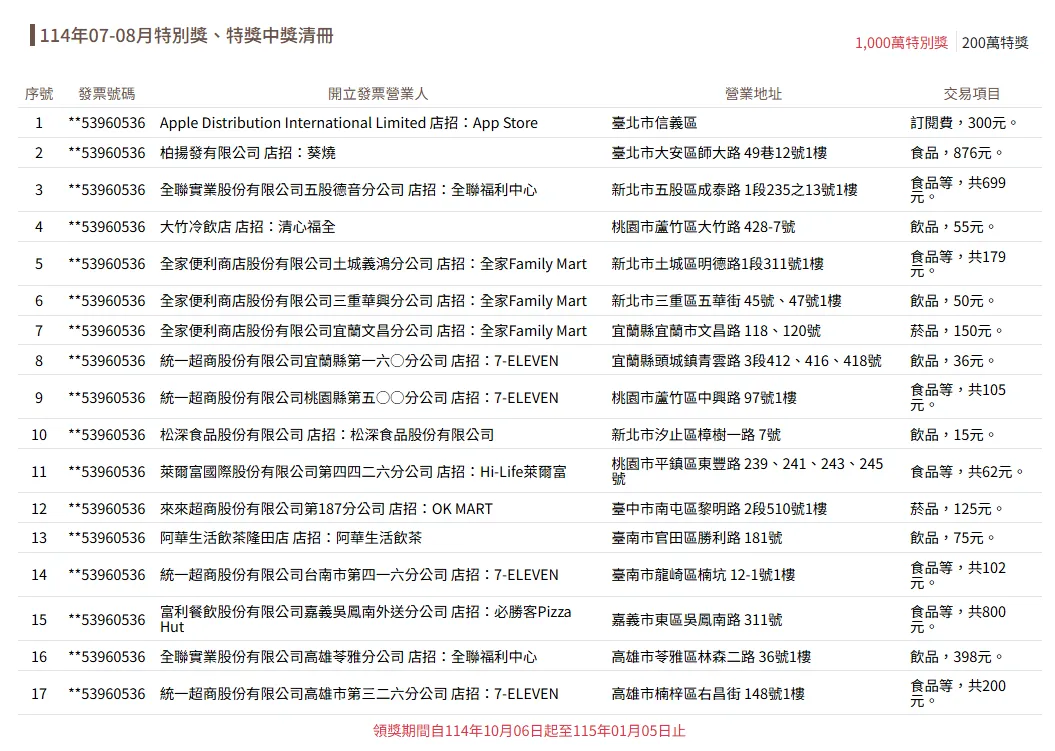Click the 序號 column header

[39, 94]
